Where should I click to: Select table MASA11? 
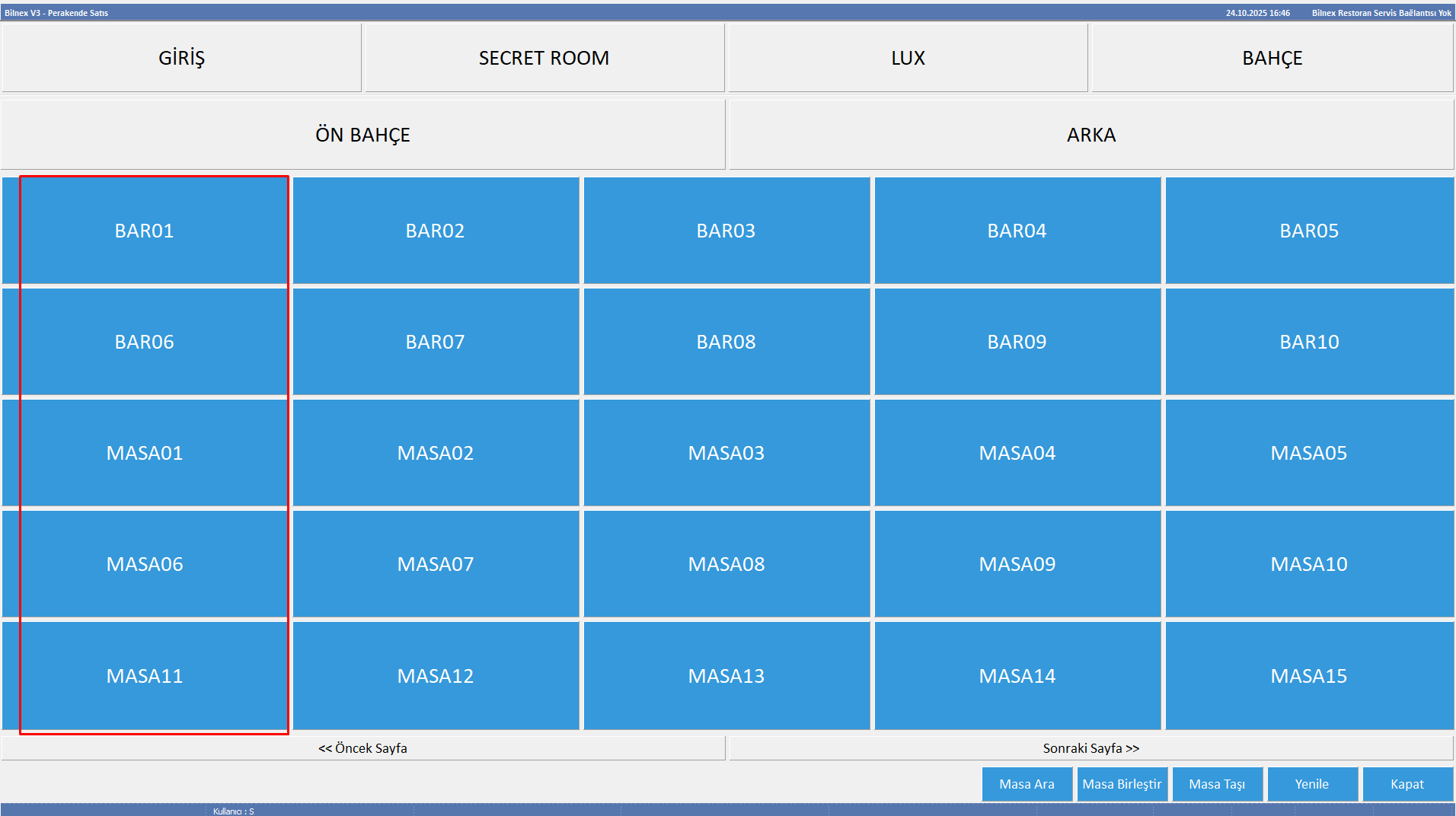coord(145,676)
